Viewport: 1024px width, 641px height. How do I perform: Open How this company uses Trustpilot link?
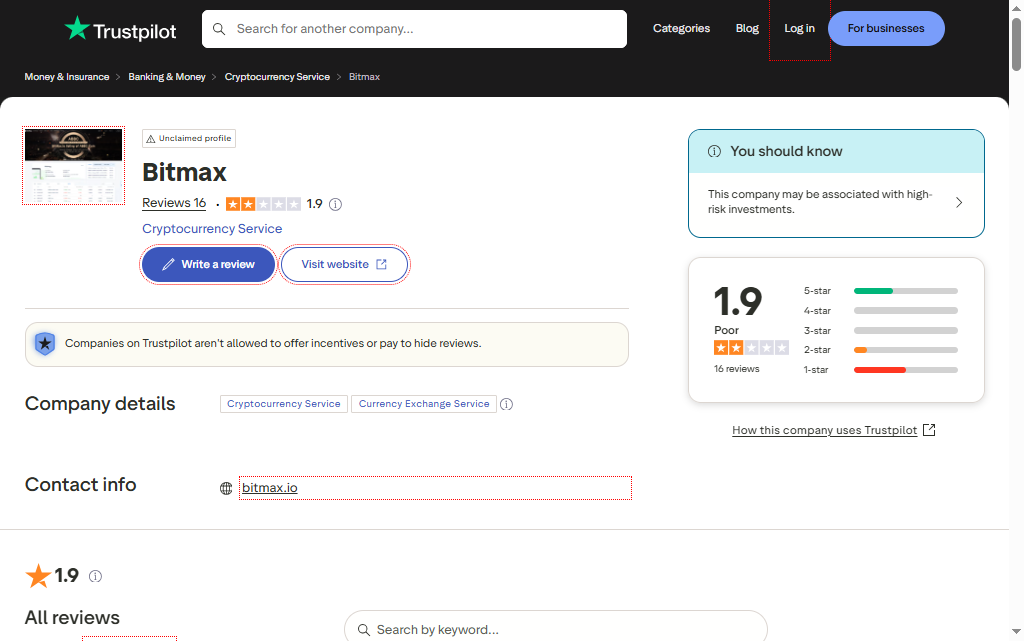(833, 430)
